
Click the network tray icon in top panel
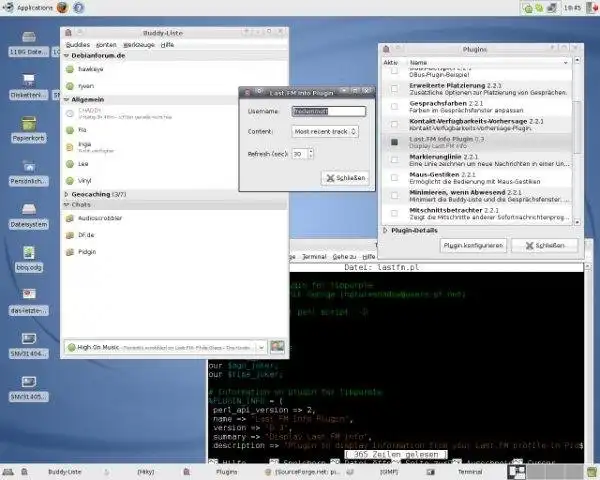[x=551, y=8]
